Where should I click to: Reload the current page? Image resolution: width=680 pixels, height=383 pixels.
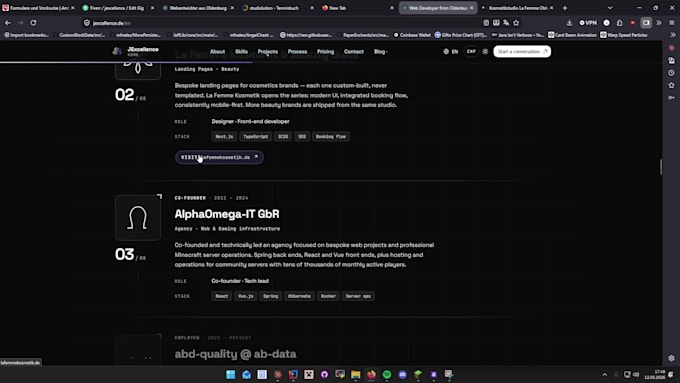pos(33,23)
